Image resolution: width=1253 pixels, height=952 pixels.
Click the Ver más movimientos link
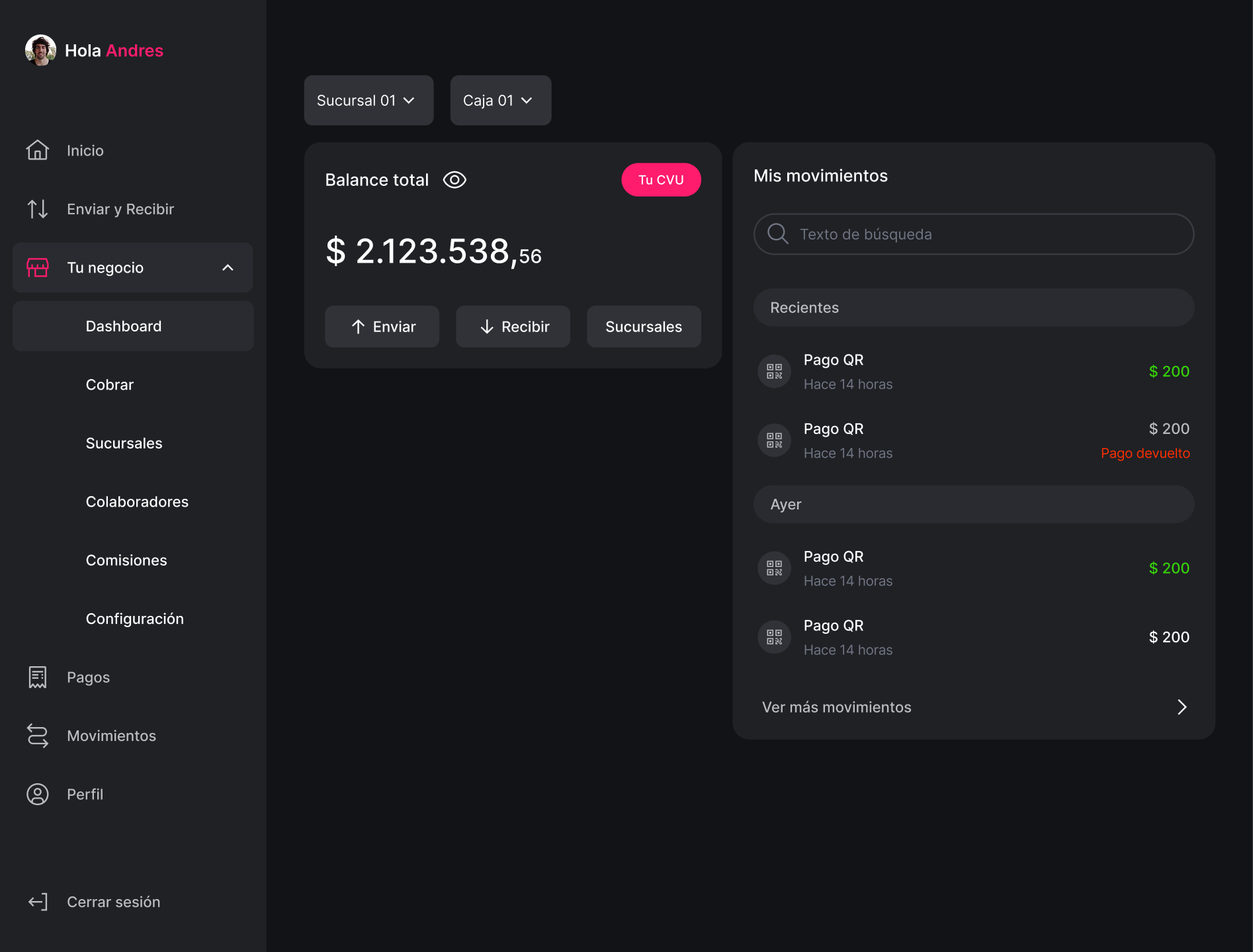[836, 707]
